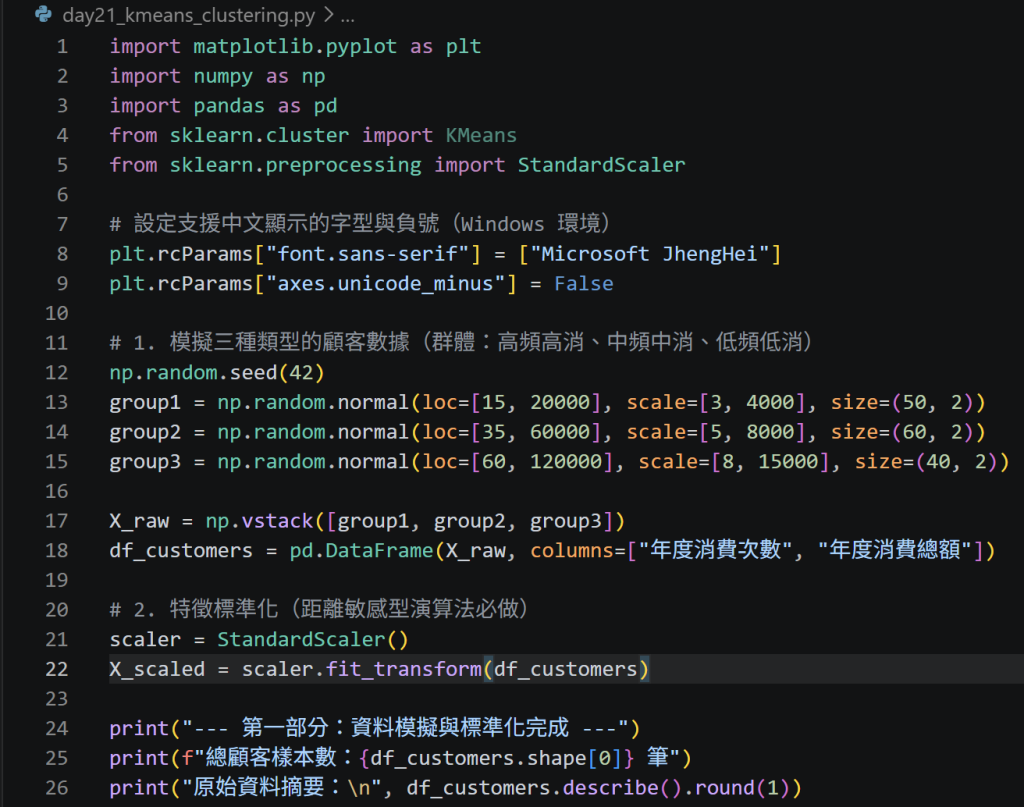Click "seed" in np.random.seed(42)

pyautogui.click(x=253, y=373)
